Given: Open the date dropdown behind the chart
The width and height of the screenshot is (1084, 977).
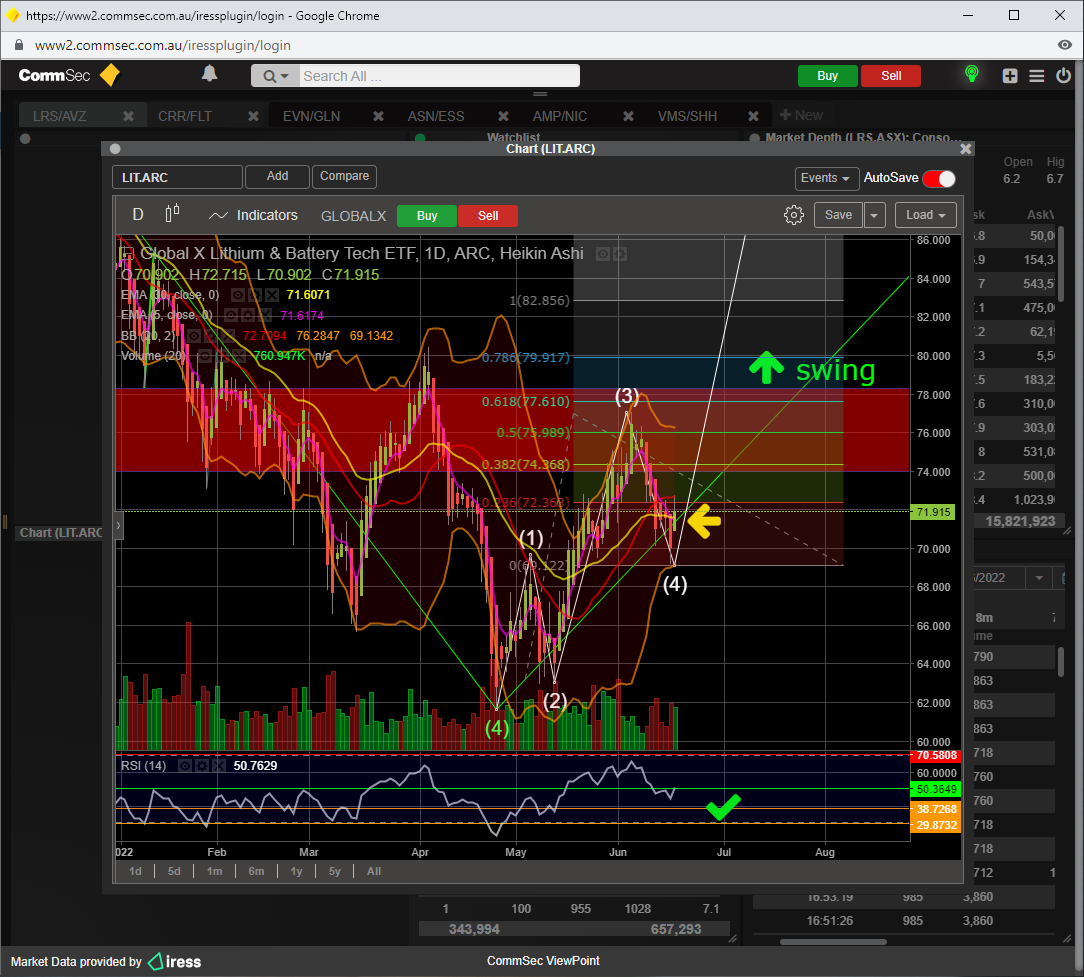Looking at the screenshot, I should pos(1038,578).
